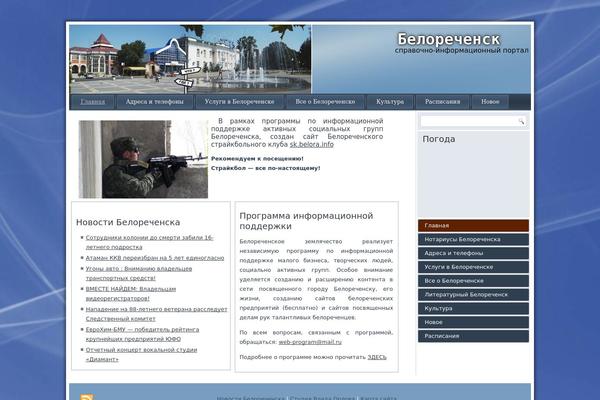
Task: Click the search magnifier icon
Action: click(x=521, y=121)
